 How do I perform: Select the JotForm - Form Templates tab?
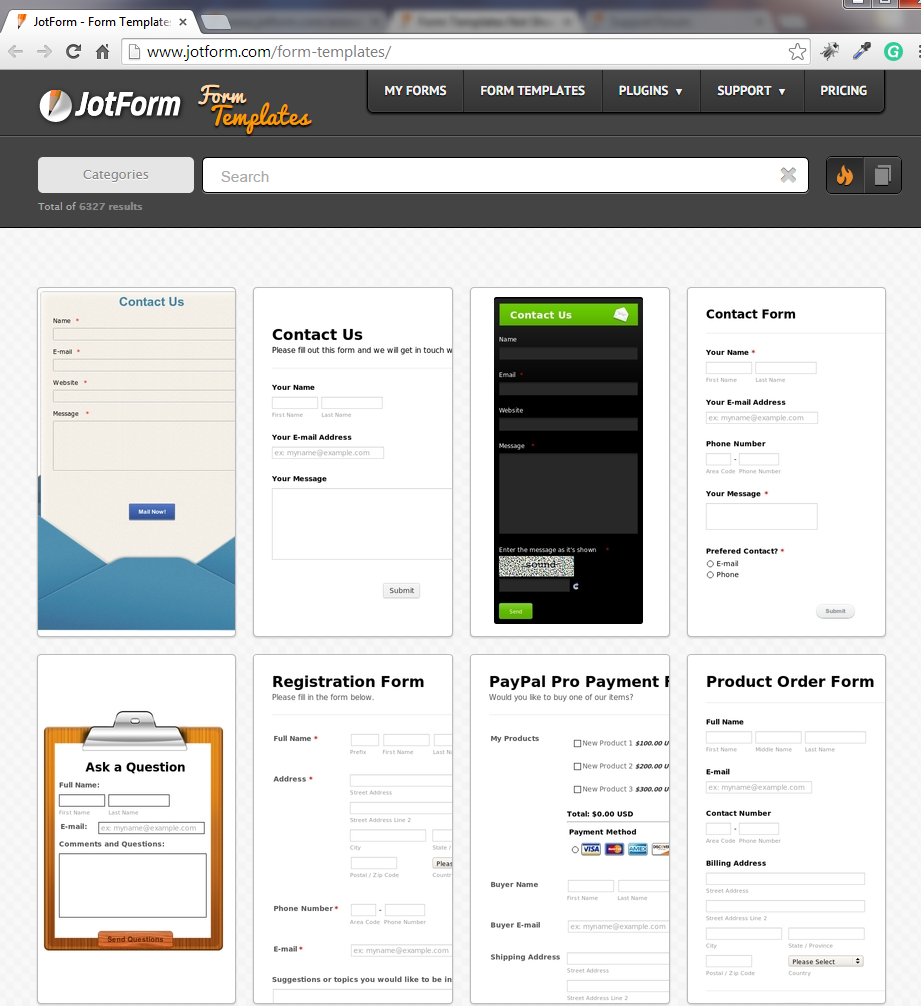click(x=101, y=22)
